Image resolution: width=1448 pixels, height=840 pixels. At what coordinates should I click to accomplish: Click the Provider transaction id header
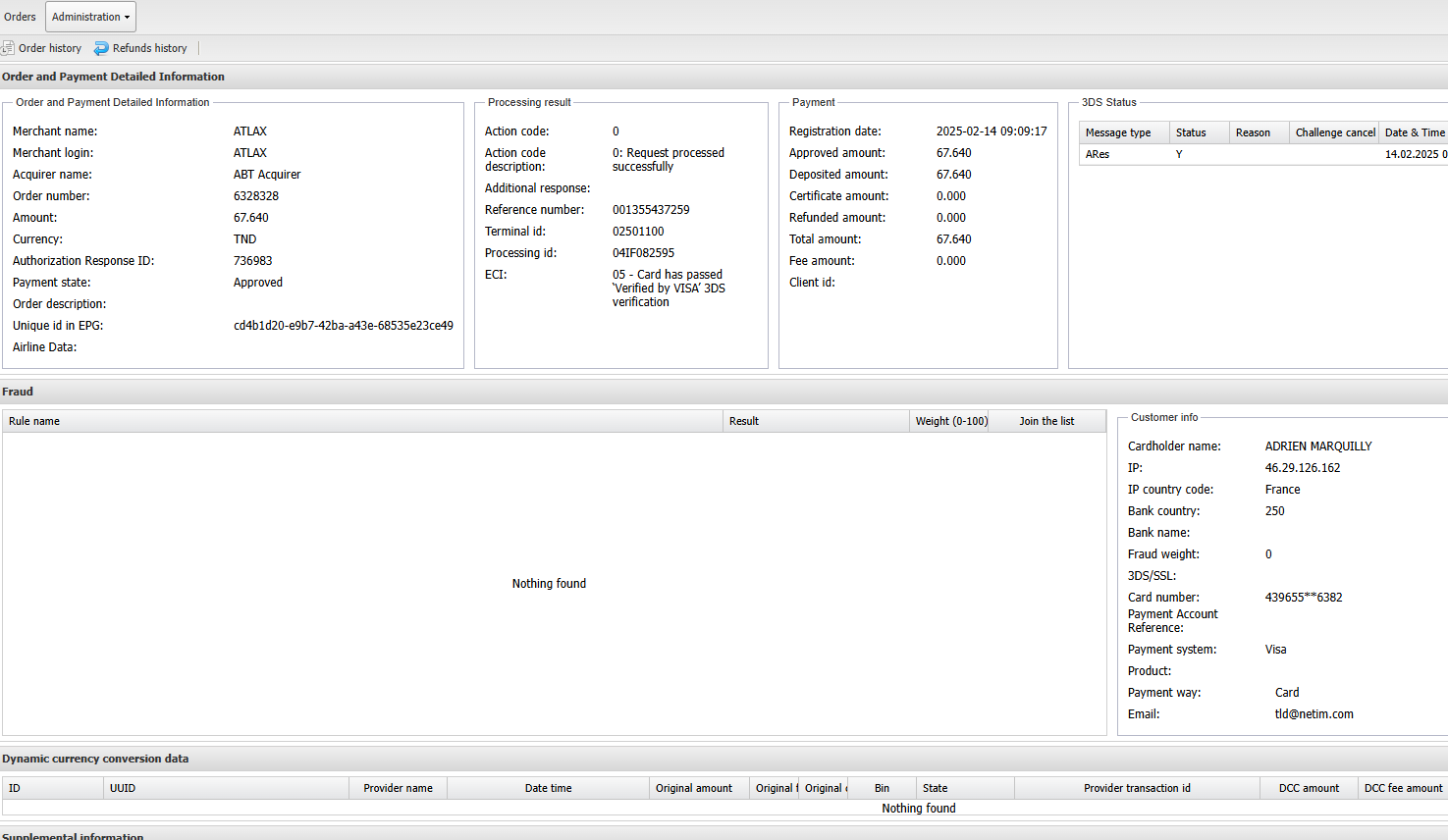click(1137, 788)
